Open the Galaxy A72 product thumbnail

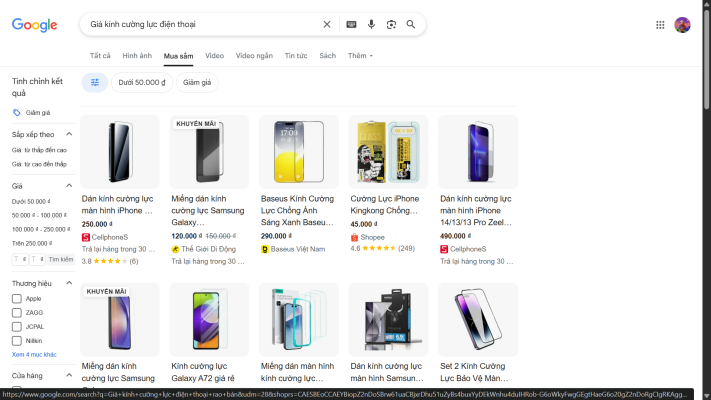(x=209, y=320)
